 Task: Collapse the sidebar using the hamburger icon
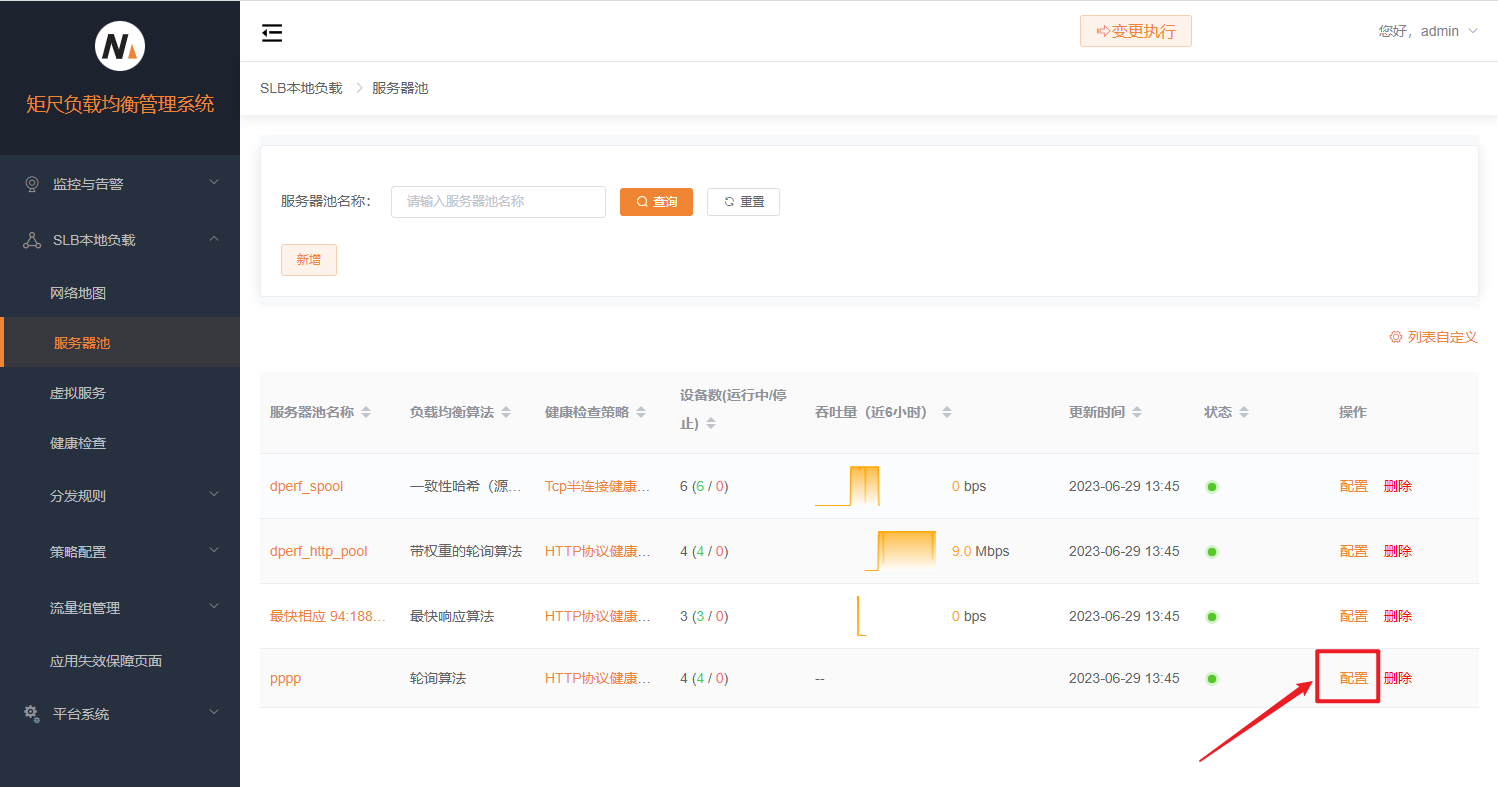271,32
